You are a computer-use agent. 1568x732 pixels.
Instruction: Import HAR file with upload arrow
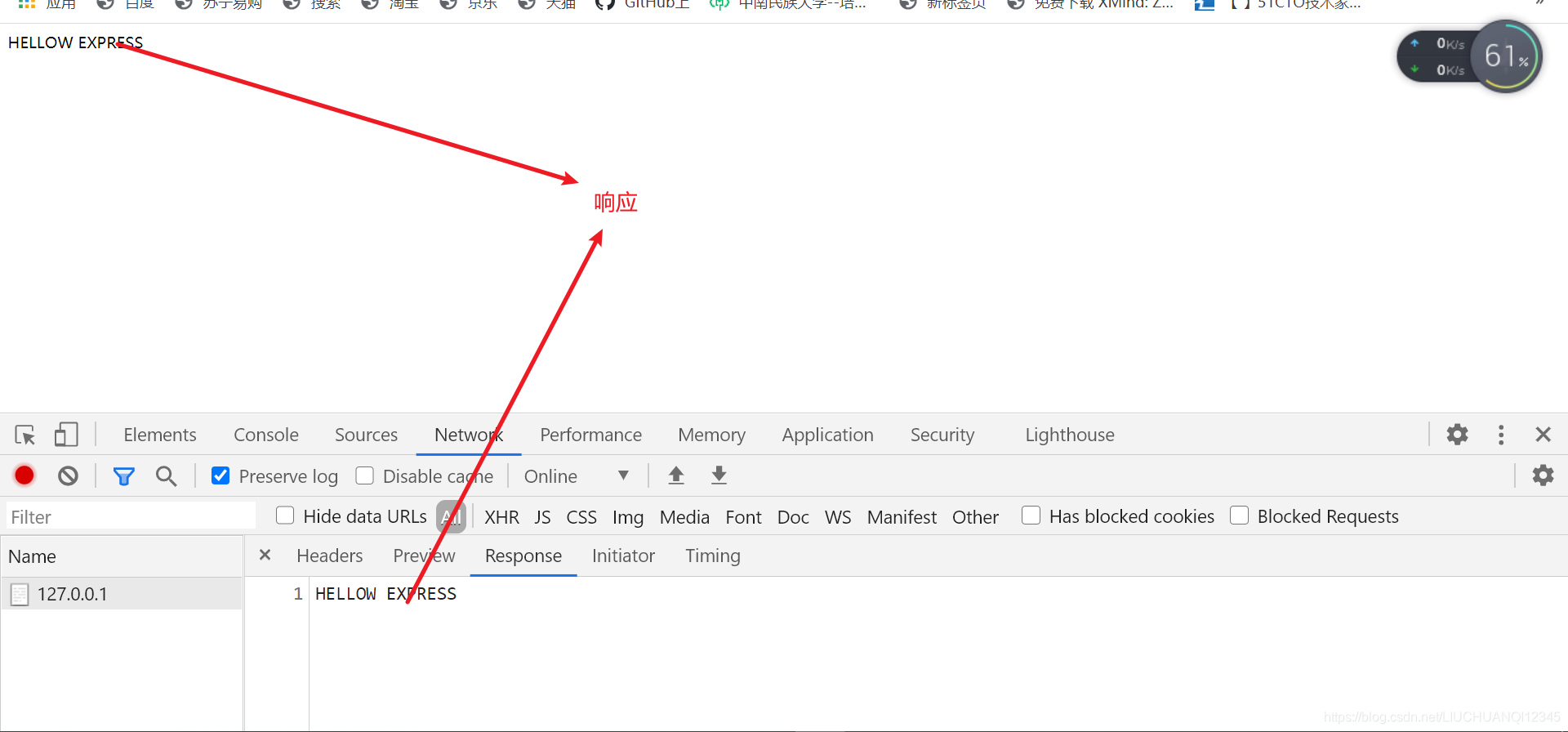coord(676,475)
